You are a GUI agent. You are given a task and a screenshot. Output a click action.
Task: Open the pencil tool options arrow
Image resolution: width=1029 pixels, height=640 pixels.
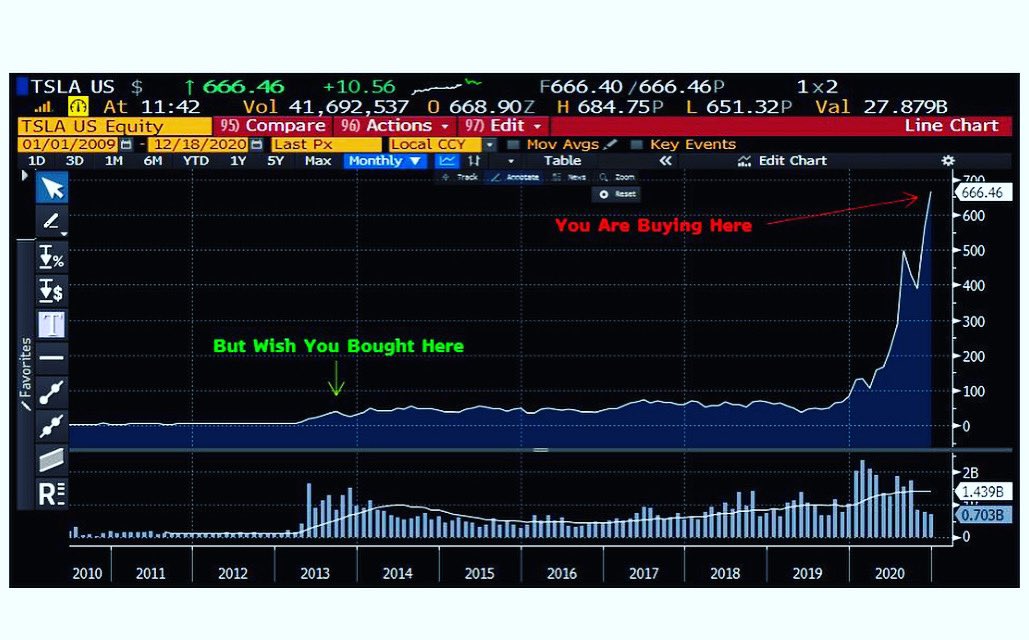click(x=64, y=234)
